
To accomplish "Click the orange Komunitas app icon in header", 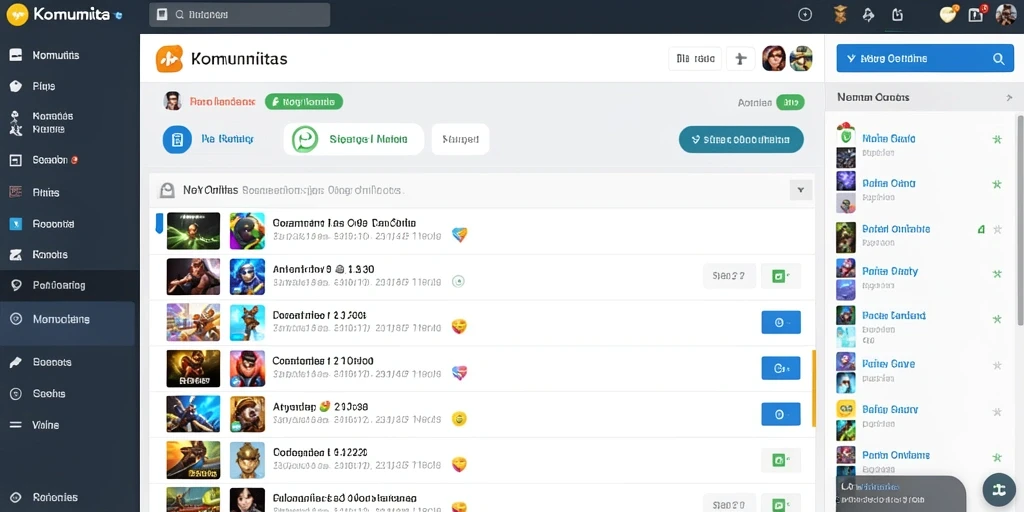I will (x=169, y=59).
